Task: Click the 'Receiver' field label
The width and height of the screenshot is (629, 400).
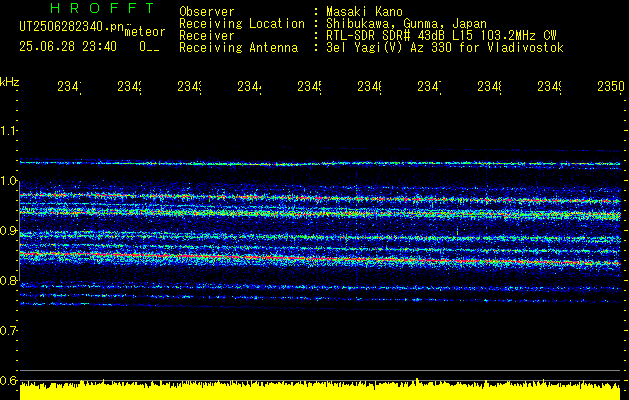Action: click(207, 36)
